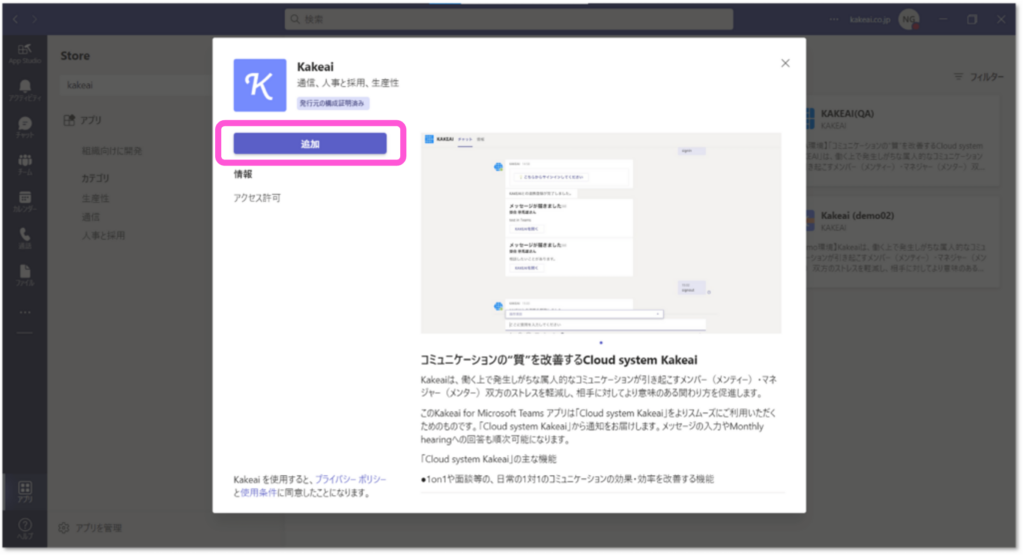Click the 発行元の構成証明済み badge
This screenshot has width=1024, height=555.
click(x=332, y=103)
